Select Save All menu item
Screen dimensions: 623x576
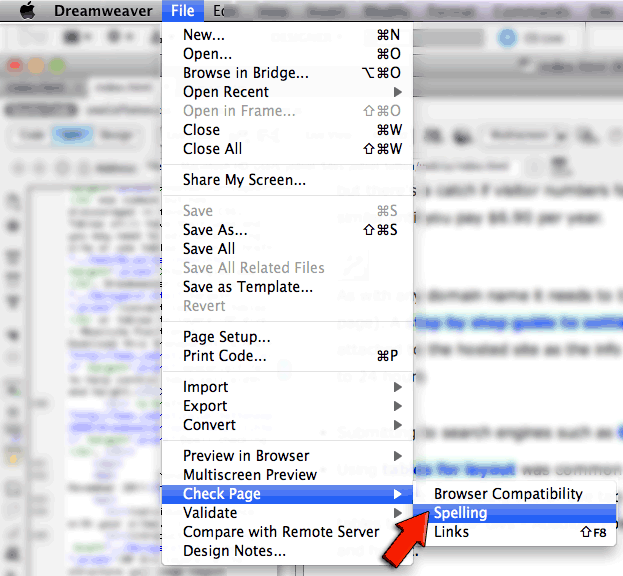point(288,249)
